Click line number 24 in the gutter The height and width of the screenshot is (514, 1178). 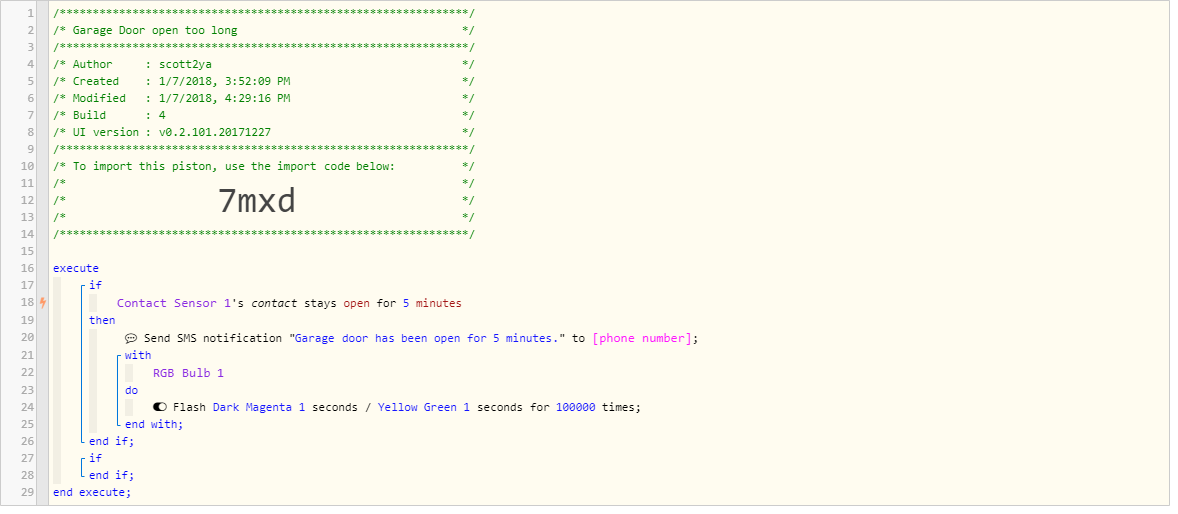[27, 407]
